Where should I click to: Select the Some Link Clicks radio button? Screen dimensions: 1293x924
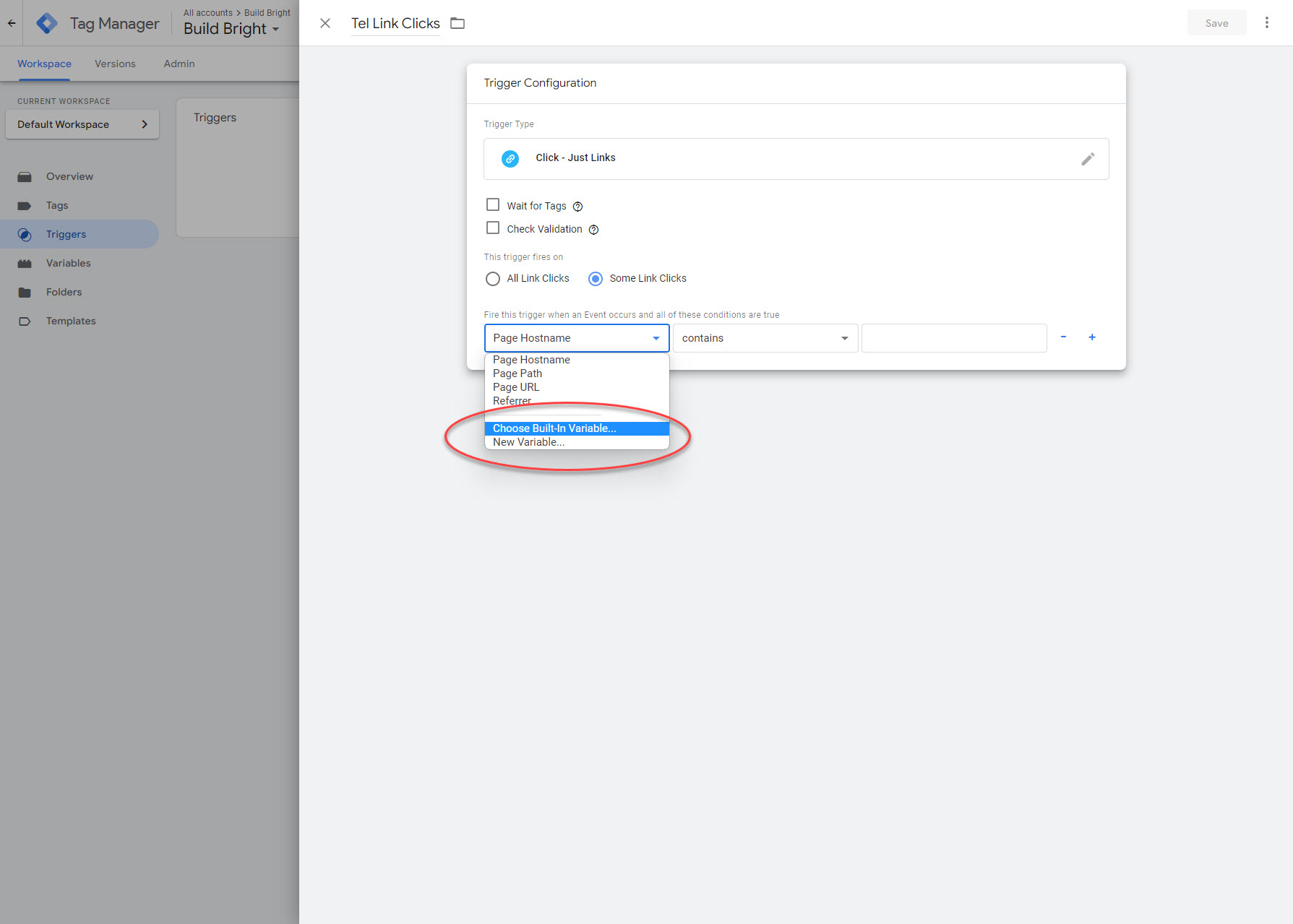tap(596, 279)
